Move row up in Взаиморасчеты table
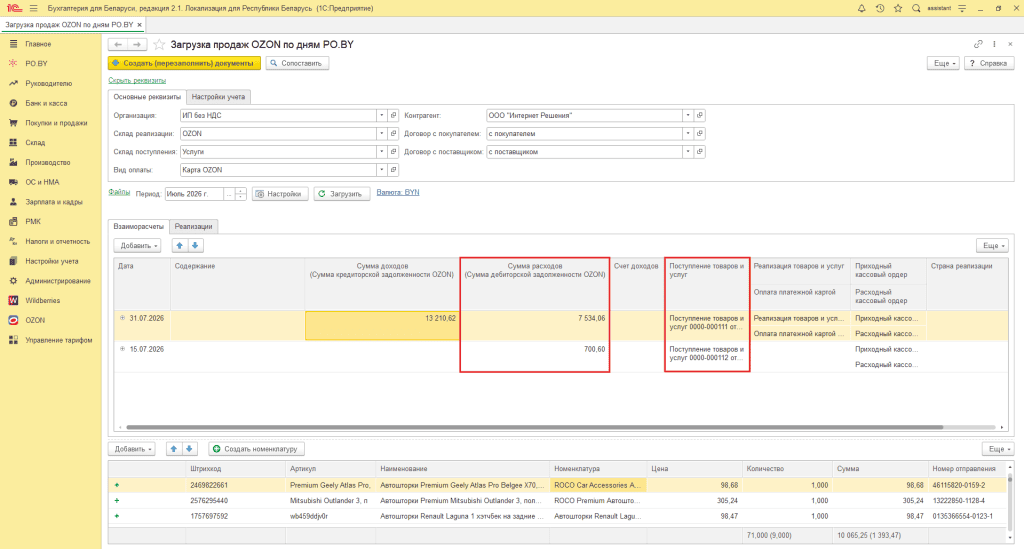Image resolution: width=1024 pixels, height=549 pixels. click(180, 245)
